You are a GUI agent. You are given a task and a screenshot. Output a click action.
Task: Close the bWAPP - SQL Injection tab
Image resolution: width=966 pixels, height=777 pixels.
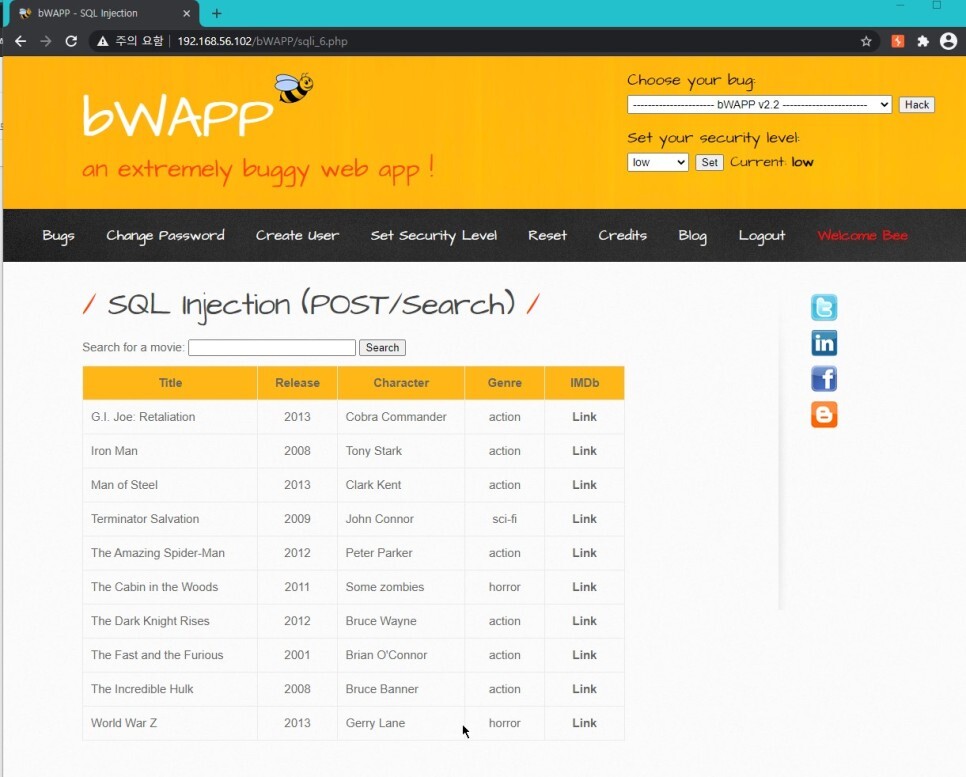tap(187, 13)
